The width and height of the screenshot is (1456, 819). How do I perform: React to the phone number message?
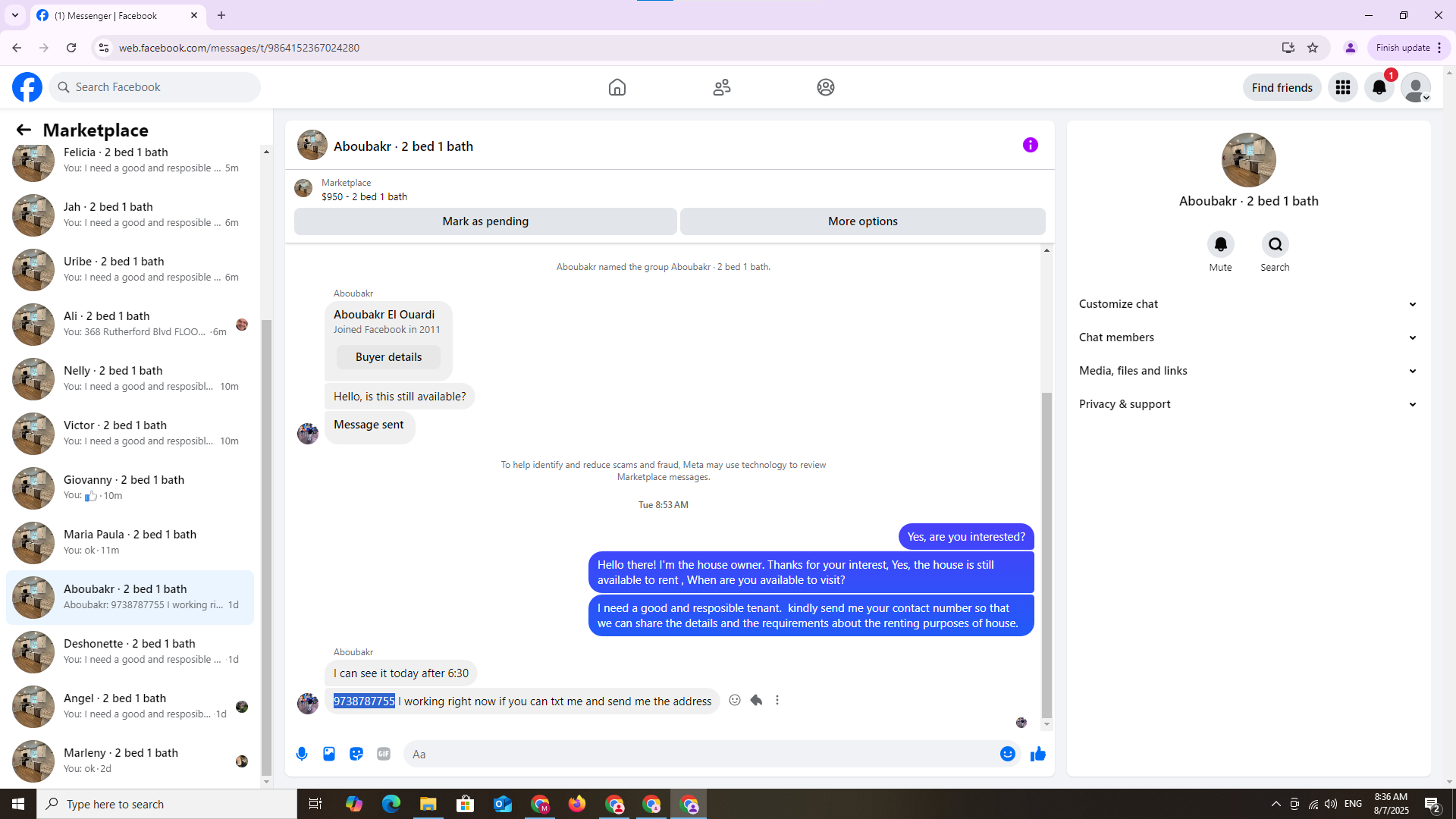pyautogui.click(x=735, y=700)
